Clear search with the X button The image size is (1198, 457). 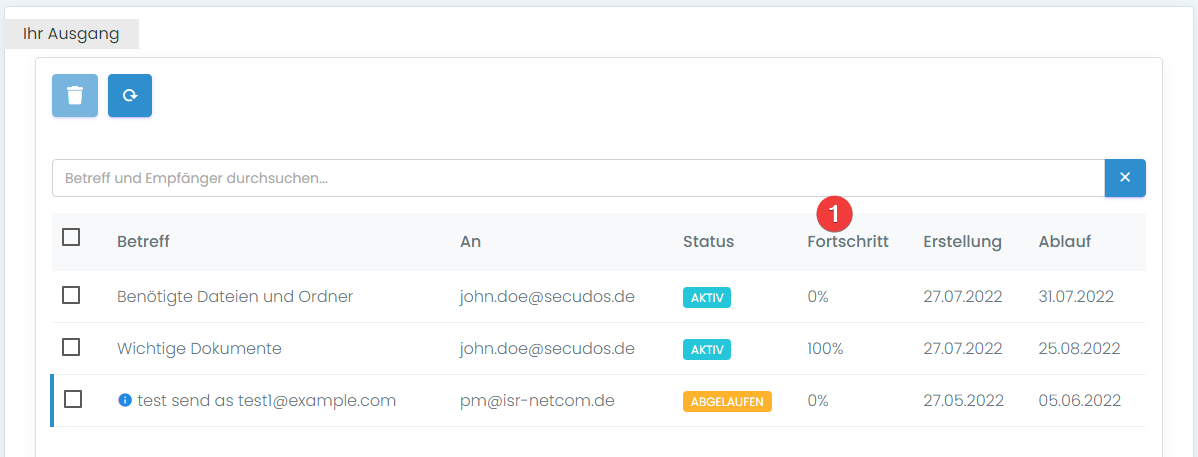pos(1124,178)
